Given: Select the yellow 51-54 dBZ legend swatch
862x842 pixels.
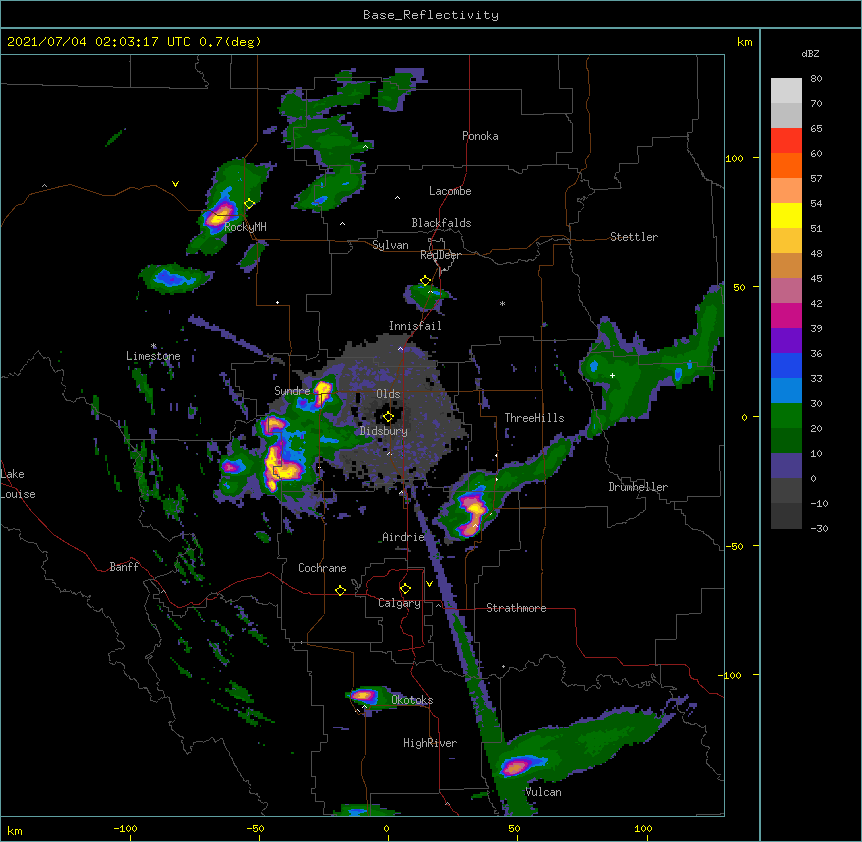Looking at the screenshot, I should coord(786,215).
